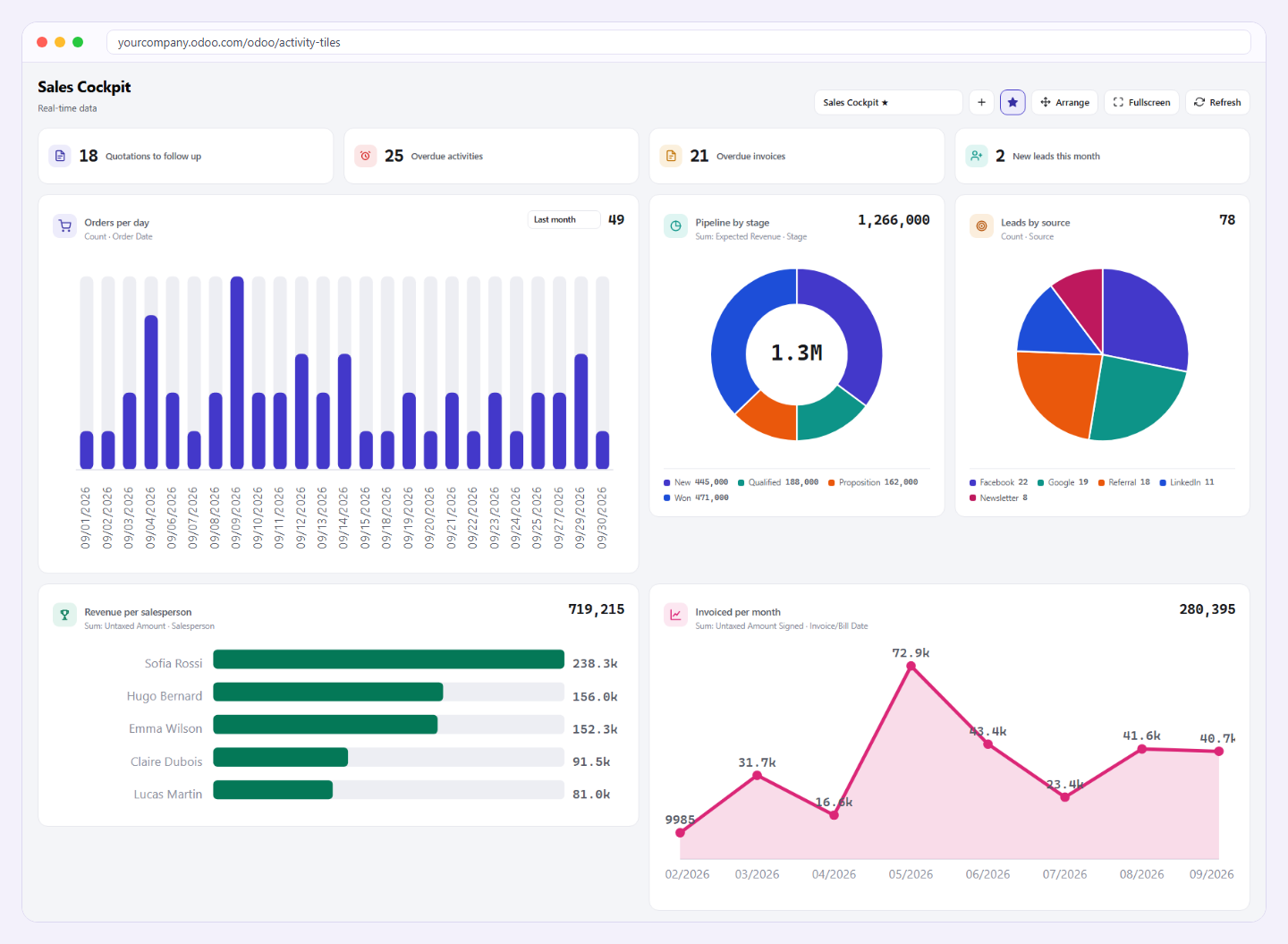The image size is (1288, 944).
Task: Click the New legend color swatch
Action: [x=667, y=482]
